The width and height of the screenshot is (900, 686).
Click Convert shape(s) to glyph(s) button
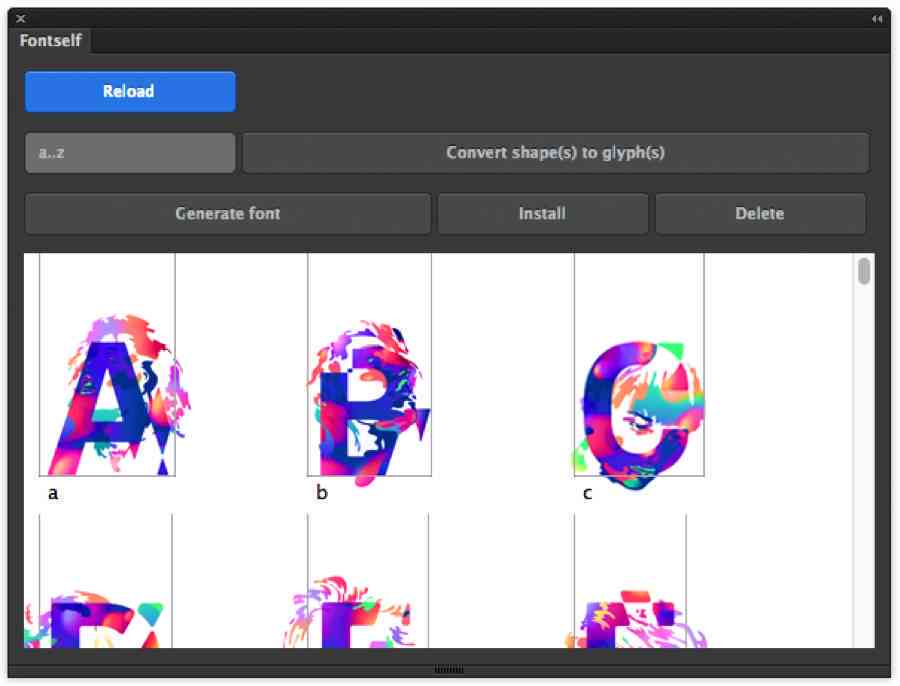tap(556, 153)
